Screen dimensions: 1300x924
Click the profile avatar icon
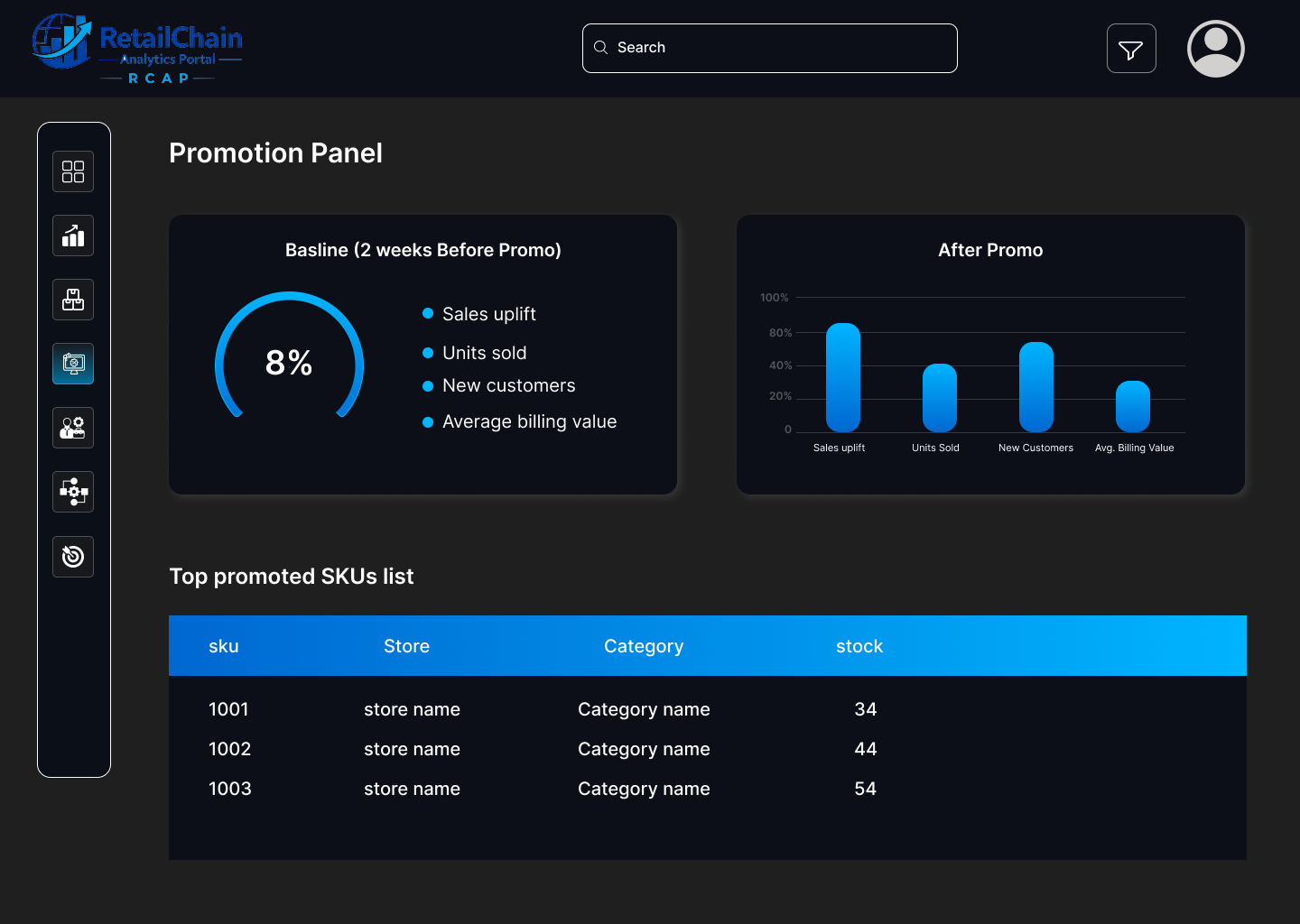pos(1215,48)
